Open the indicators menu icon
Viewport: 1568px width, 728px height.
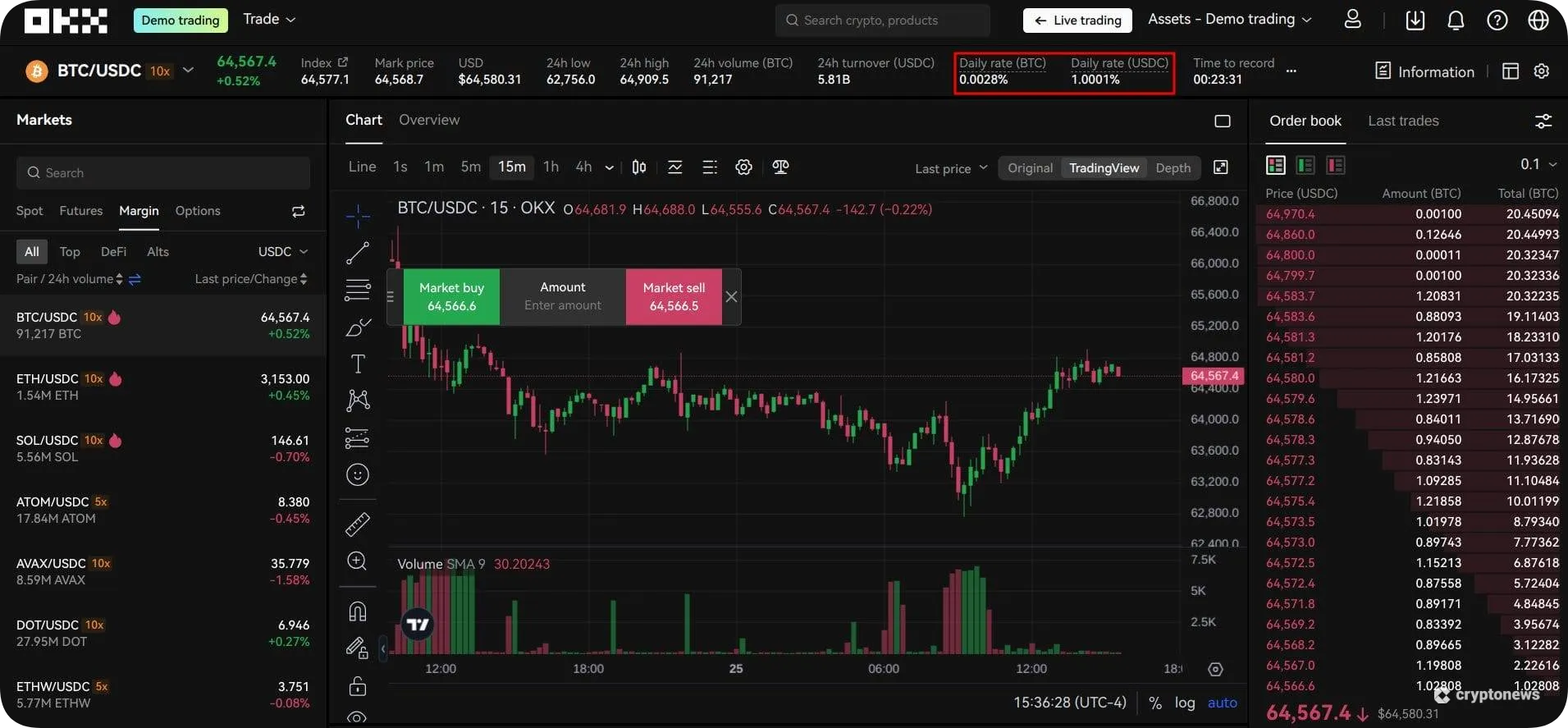[x=674, y=167]
